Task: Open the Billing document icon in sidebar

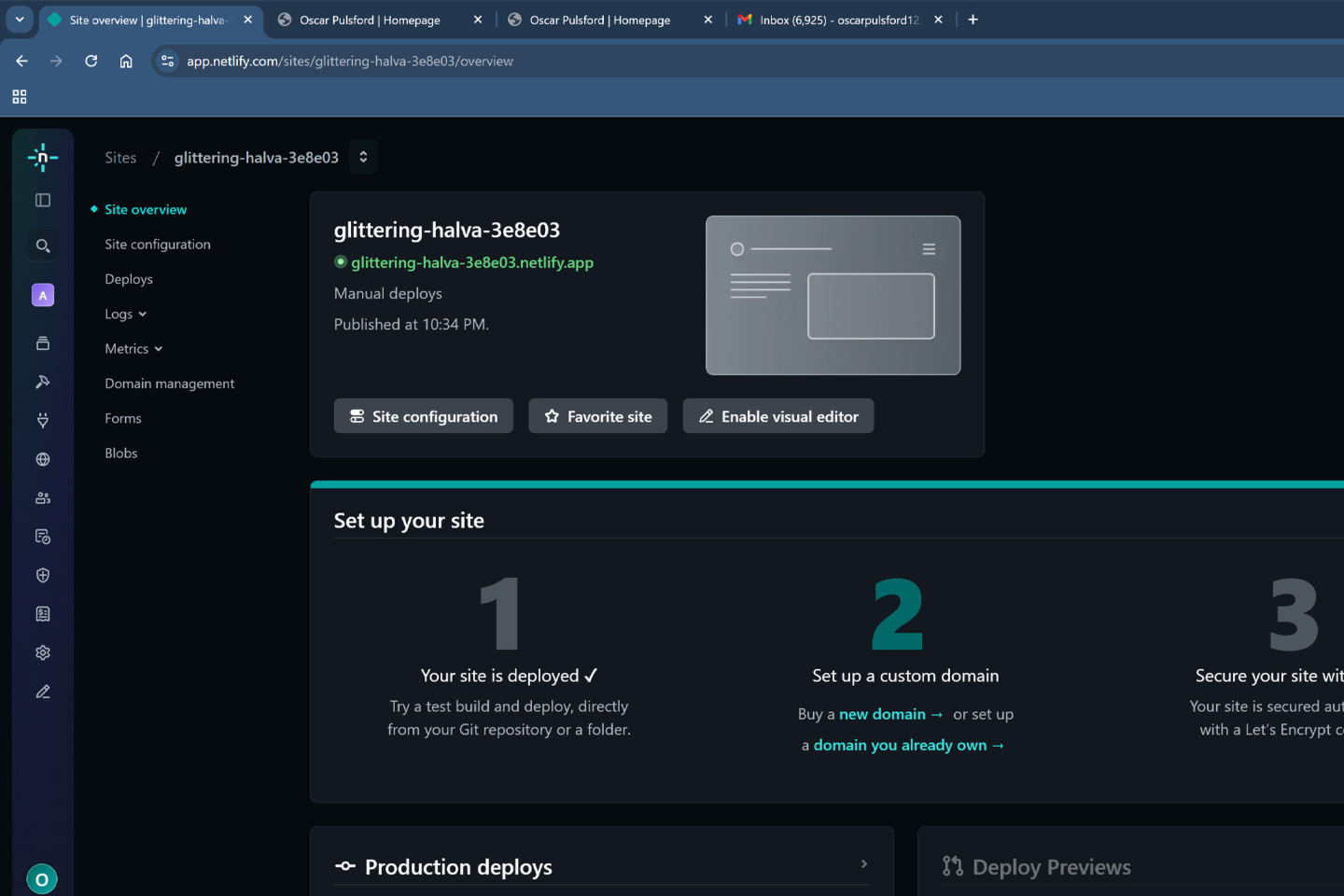Action: tap(43, 613)
